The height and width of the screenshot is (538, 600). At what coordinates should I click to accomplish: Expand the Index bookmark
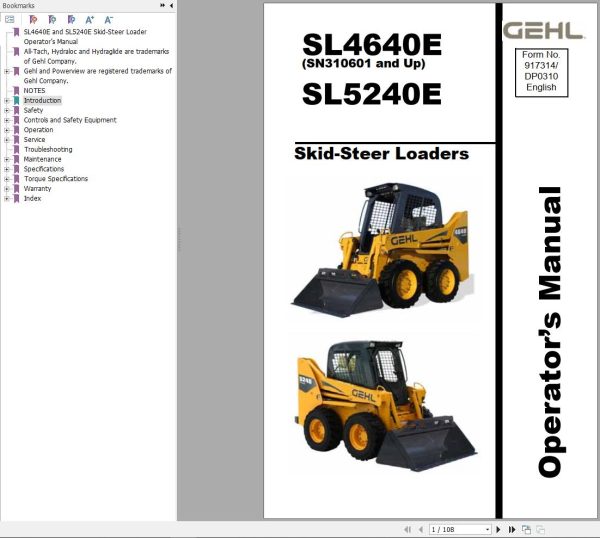point(7,199)
